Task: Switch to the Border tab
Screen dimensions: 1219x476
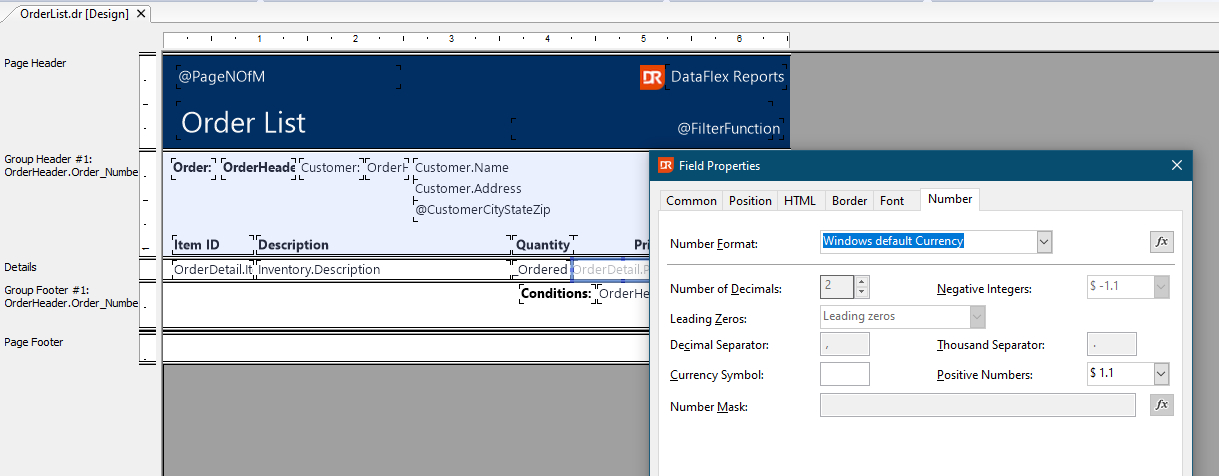Action: [x=849, y=201]
